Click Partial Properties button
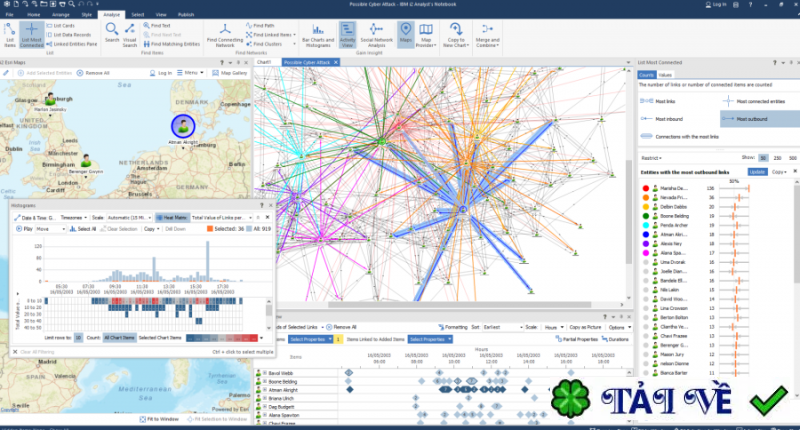The height and width of the screenshot is (430, 800). tap(576, 339)
